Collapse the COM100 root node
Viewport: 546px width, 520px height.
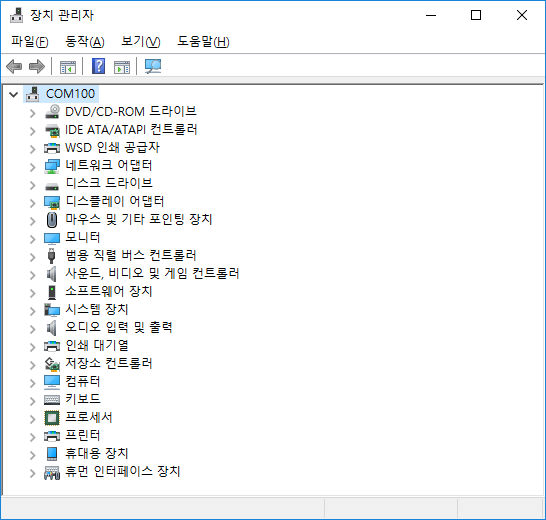(14, 94)
